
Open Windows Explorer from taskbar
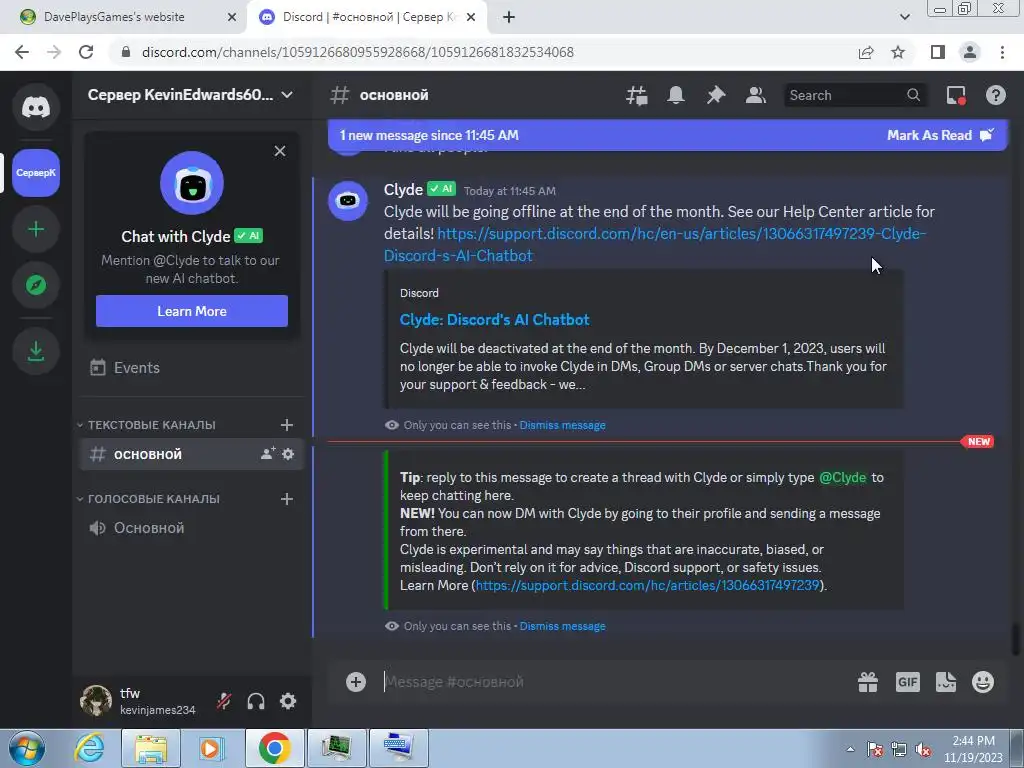click(151, 748)
